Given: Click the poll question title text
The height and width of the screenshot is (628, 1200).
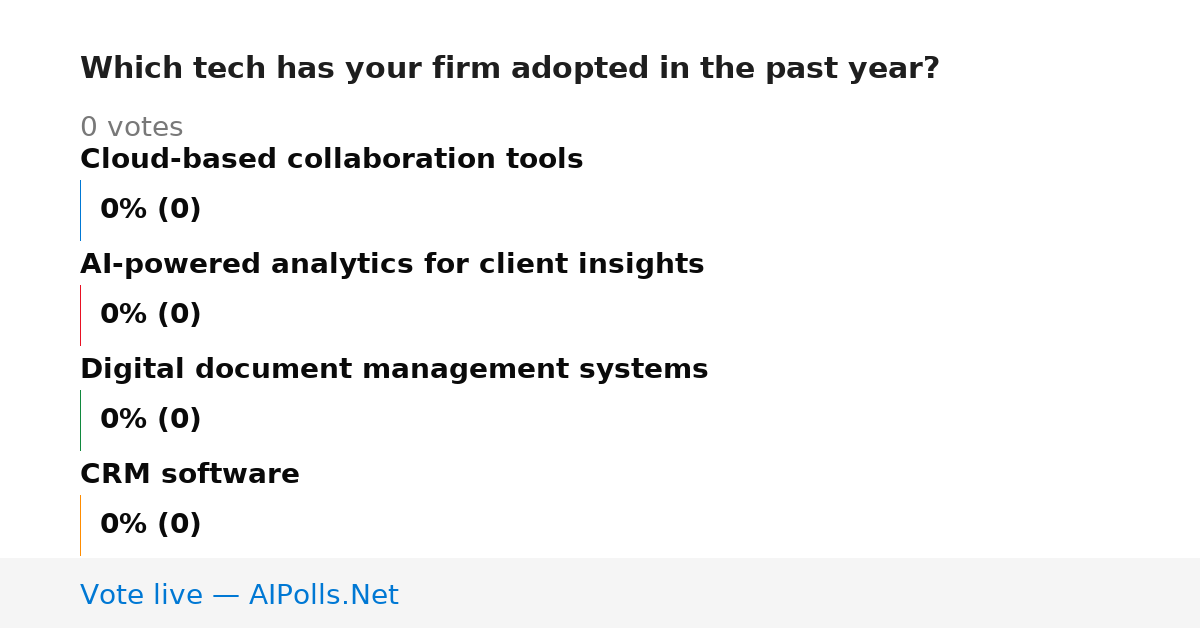Looking at the screenshot, I should [510, 69].
